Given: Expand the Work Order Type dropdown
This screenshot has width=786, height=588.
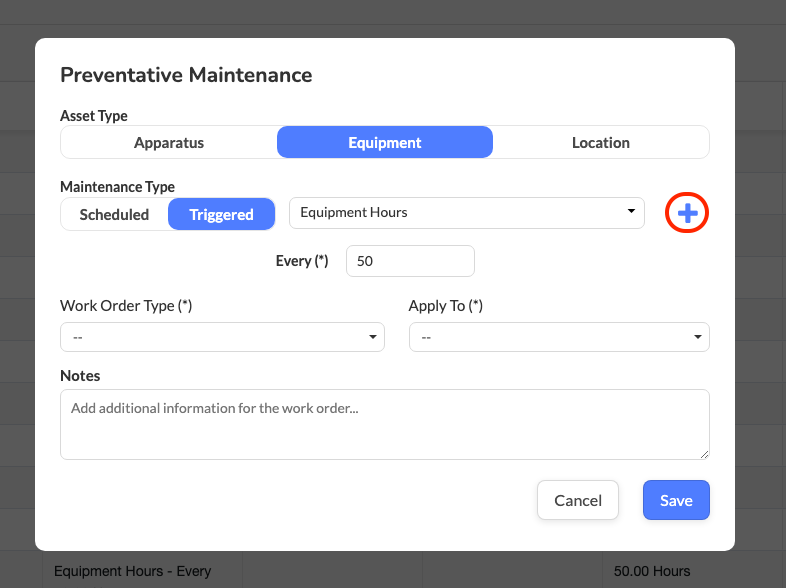Looking at the screenshot, I should 222,337.
